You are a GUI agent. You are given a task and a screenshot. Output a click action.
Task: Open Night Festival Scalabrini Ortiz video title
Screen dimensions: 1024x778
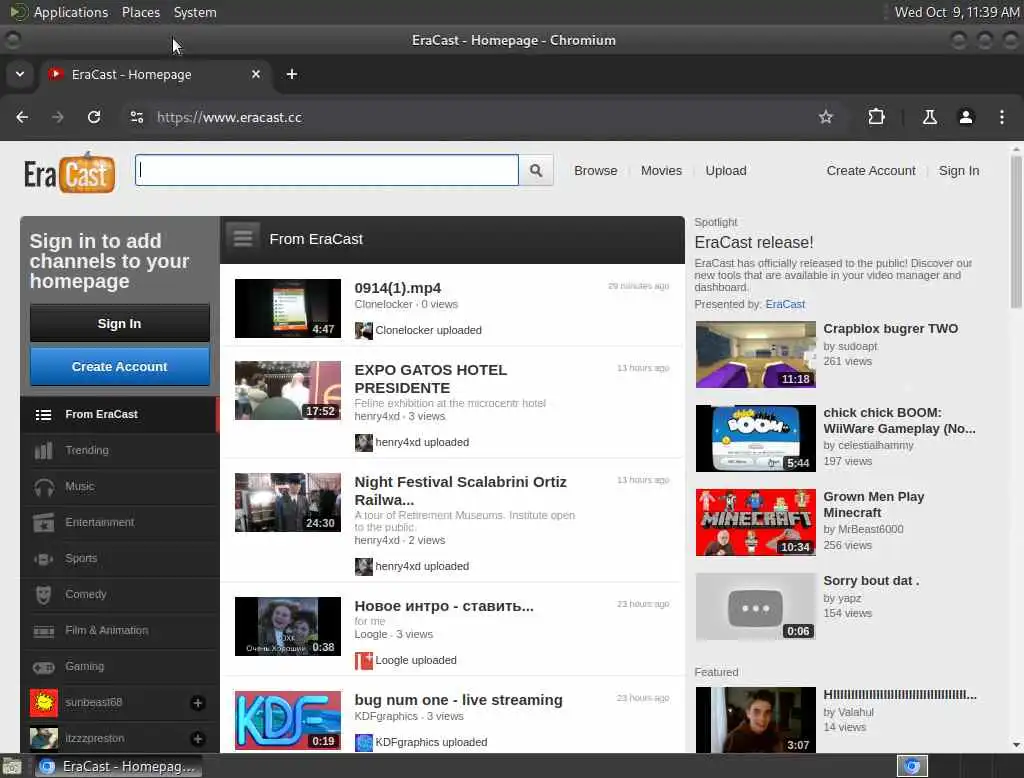point(460,491)
